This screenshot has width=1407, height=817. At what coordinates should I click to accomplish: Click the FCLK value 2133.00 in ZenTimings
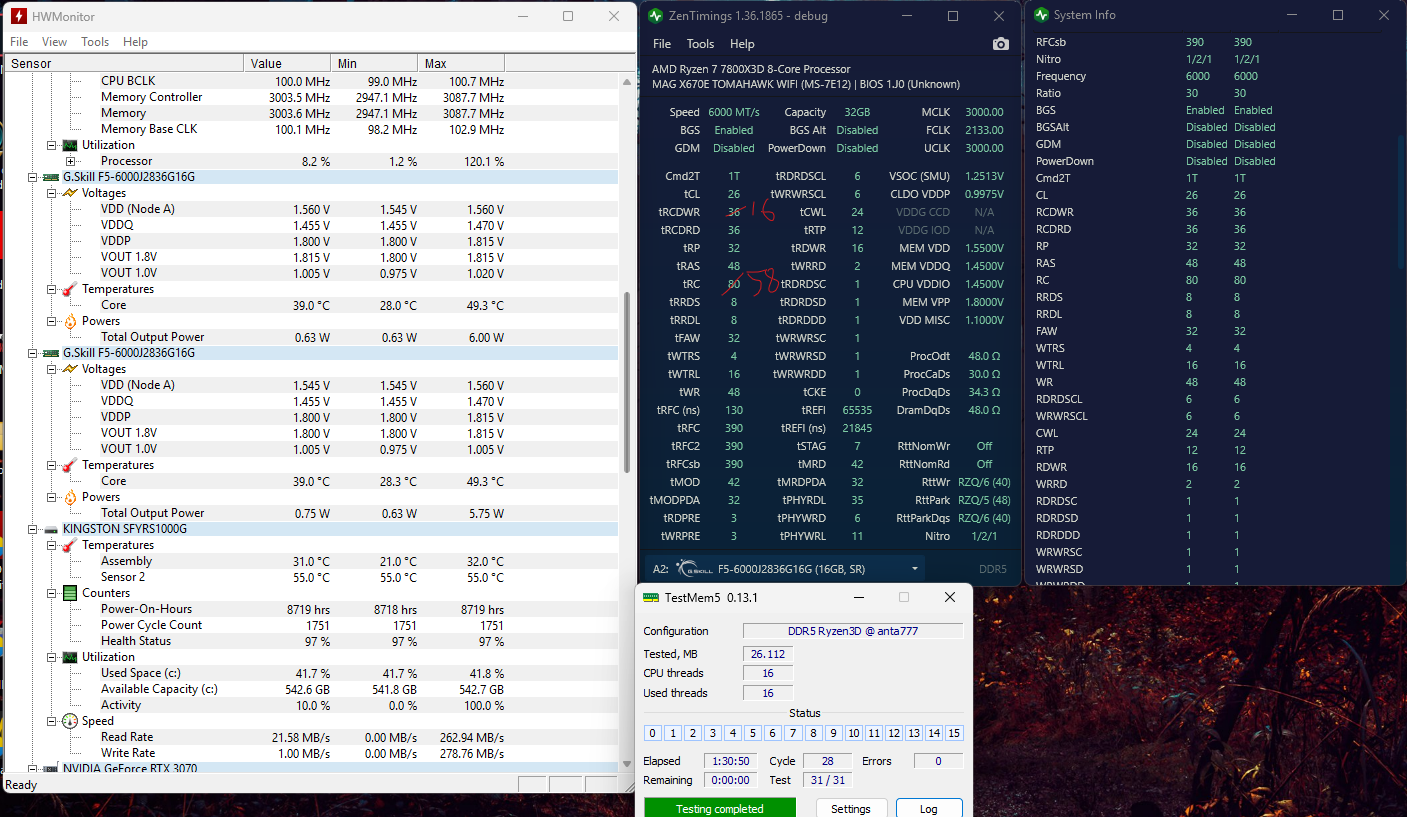(984, 130)
